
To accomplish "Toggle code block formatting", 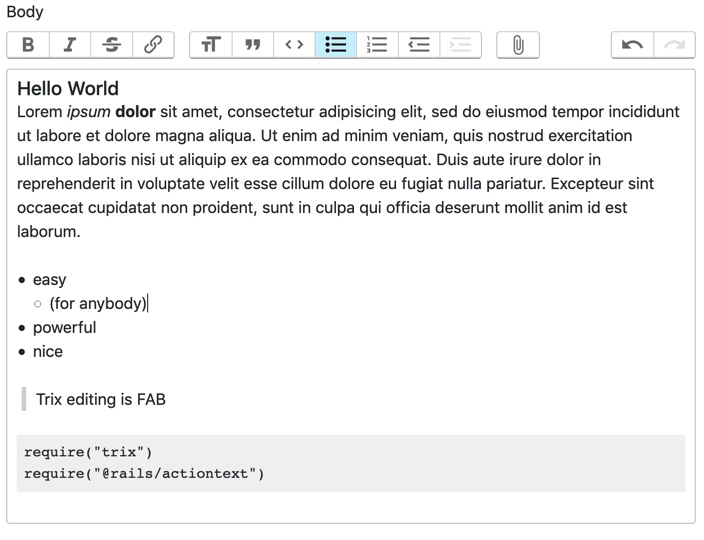I will coord(294,45).
